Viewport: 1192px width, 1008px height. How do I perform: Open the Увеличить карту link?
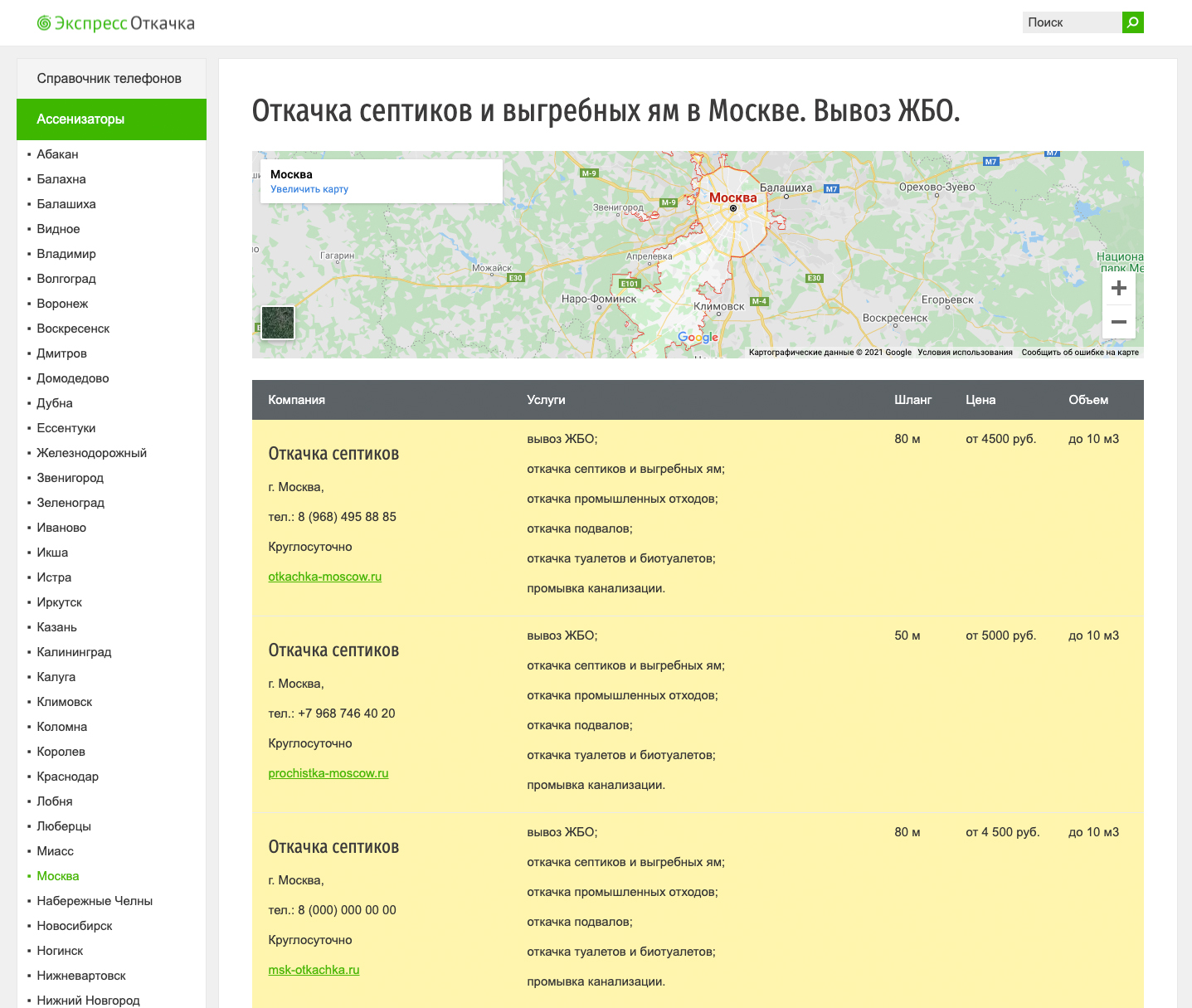[309, 189]
